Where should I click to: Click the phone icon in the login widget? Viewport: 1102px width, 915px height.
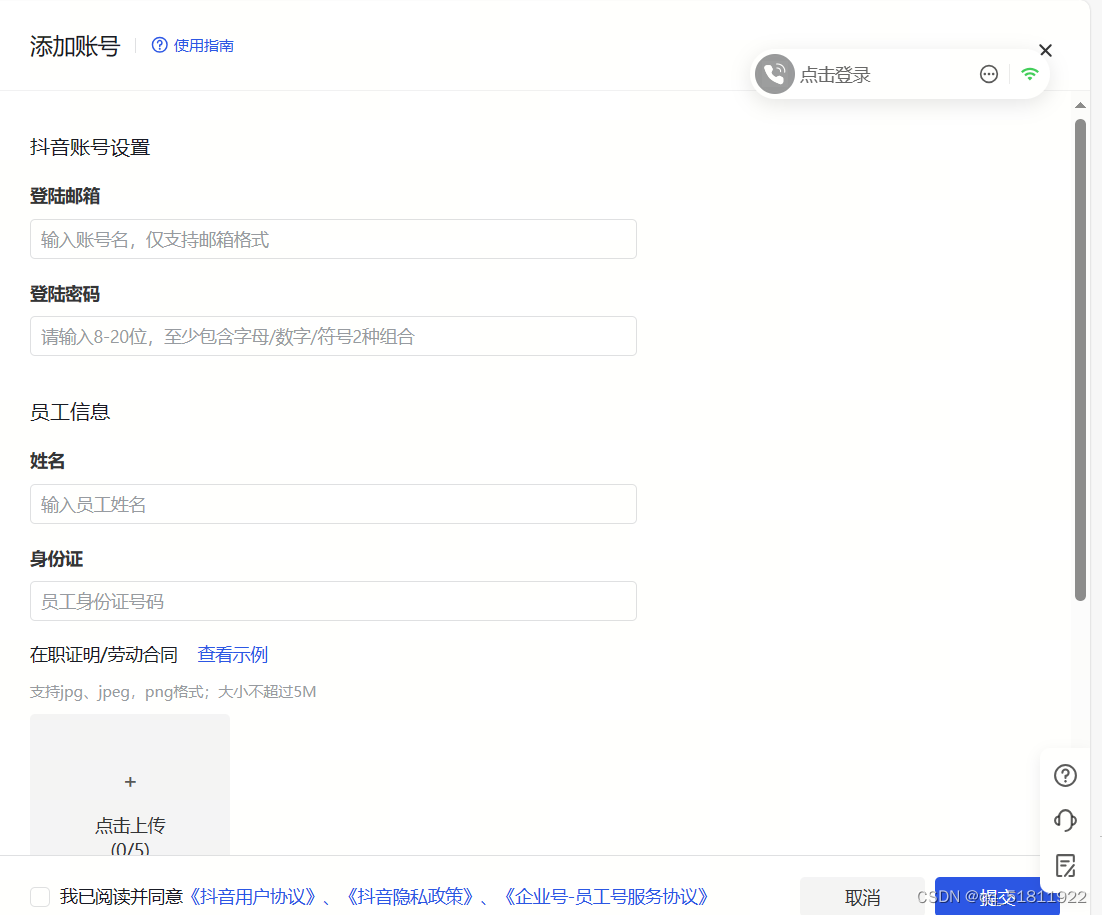pos(774,74)
